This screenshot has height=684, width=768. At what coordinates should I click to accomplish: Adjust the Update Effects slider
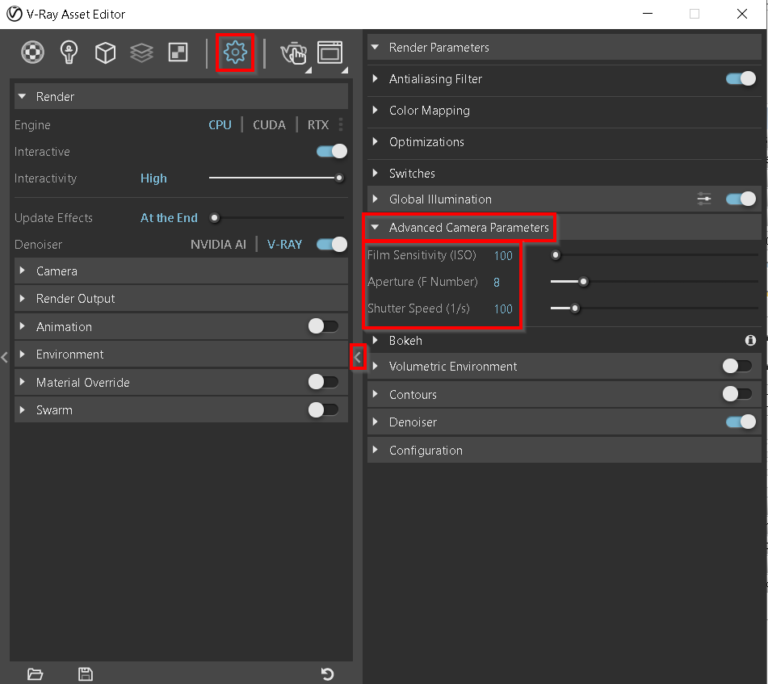pos(276,218)
